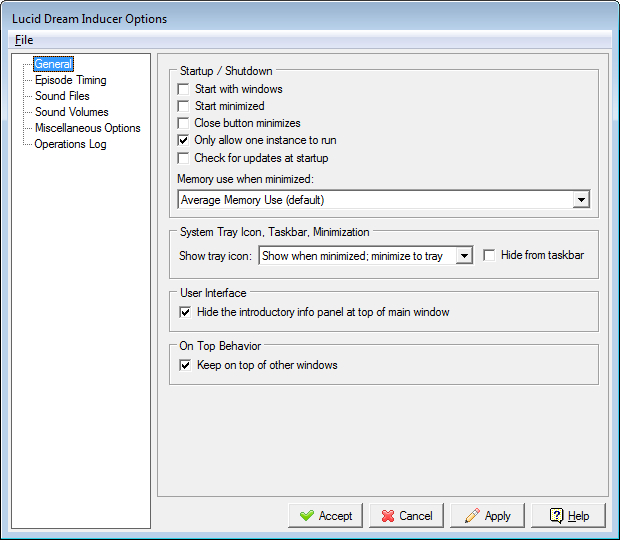
Task: Check the Hide from taskbar box
Action: (489, 256)
